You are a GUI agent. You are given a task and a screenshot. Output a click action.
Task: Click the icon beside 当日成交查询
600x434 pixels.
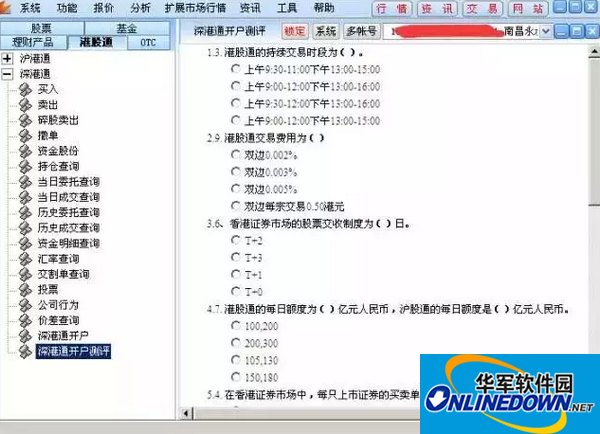25,197
